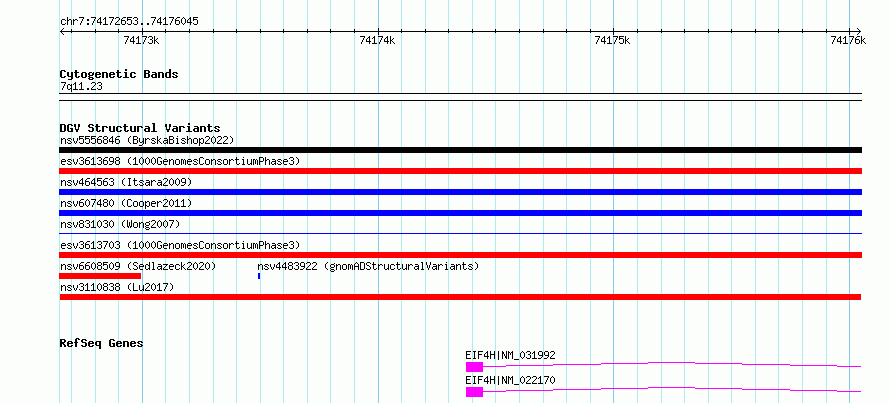890x403 pixels.
Task: Open the nsv5556846 (ByrskaBishop2022) label
Action: (147, 140)
